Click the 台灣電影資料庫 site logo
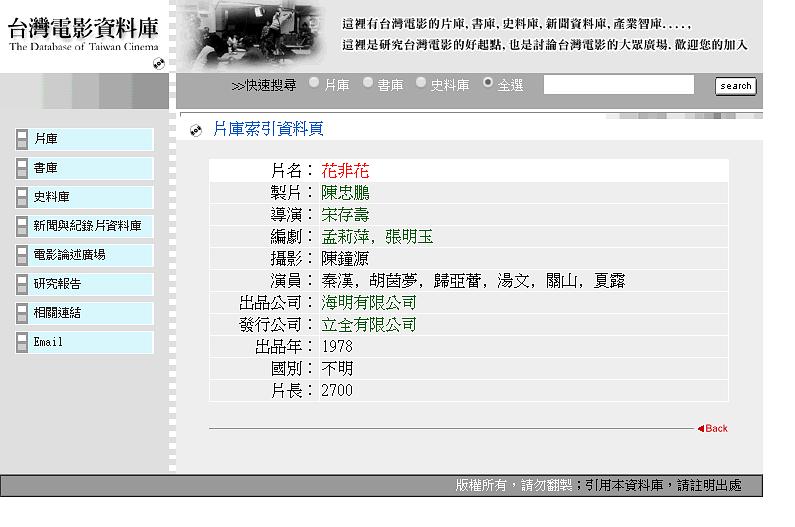This screenshot has width=795, height=527. point(83,35)
